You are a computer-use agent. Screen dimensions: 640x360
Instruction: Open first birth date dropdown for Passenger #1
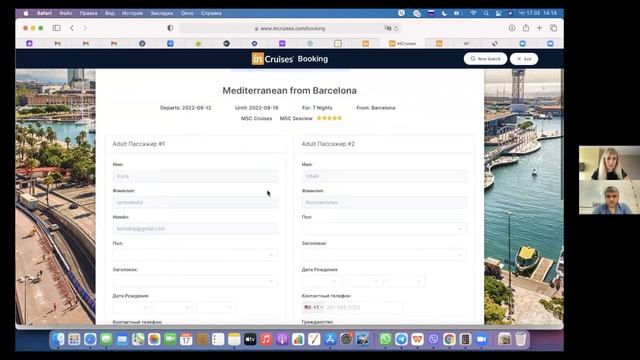click(131, 307)
